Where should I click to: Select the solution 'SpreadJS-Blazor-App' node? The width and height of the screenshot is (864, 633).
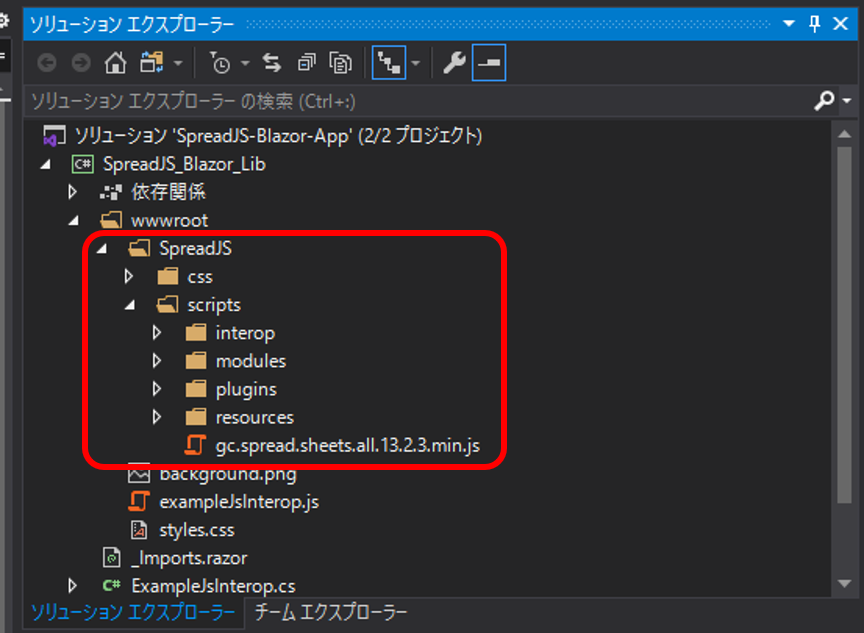point(278,136)
